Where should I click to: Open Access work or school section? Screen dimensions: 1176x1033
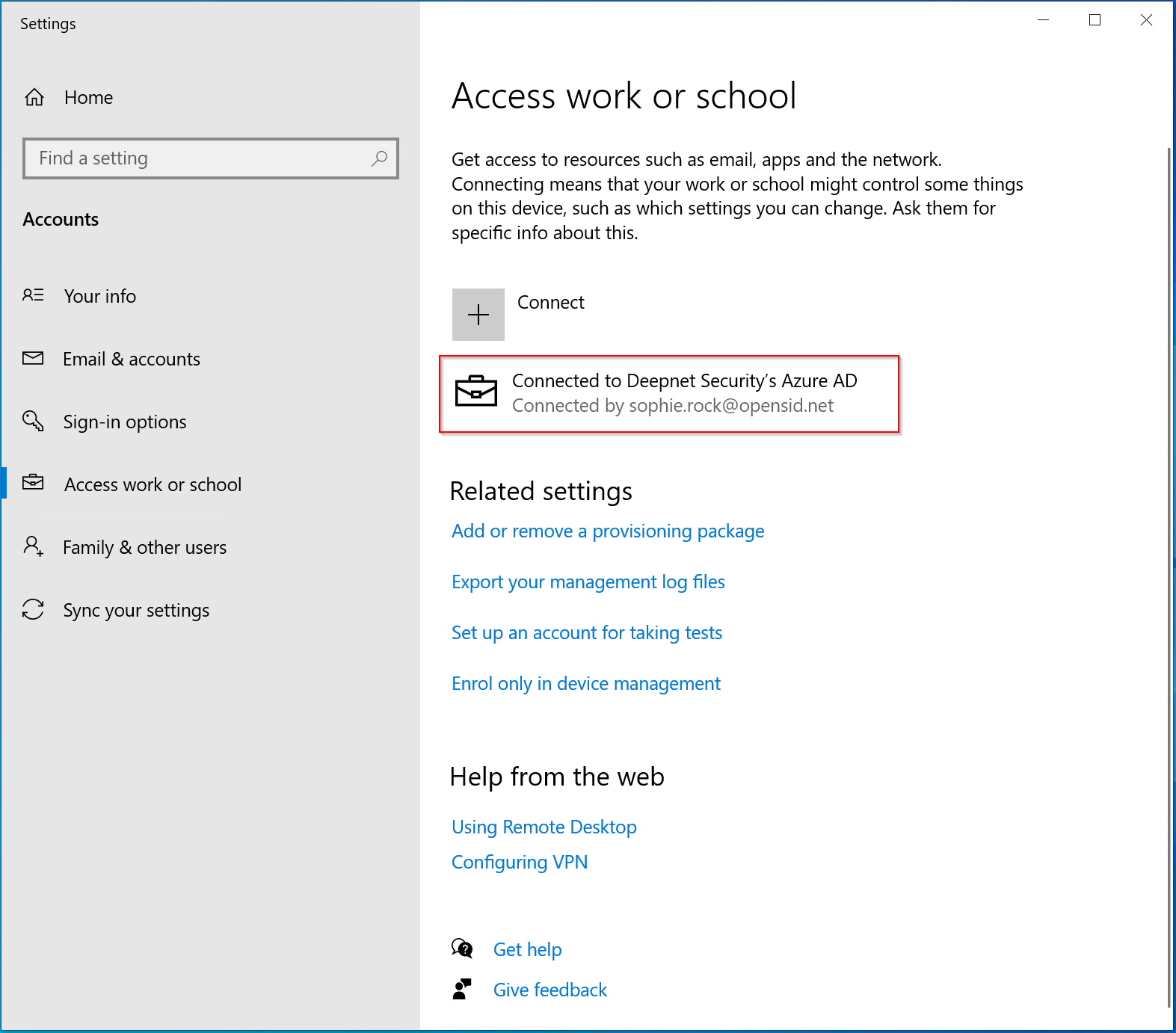point(153,484)
